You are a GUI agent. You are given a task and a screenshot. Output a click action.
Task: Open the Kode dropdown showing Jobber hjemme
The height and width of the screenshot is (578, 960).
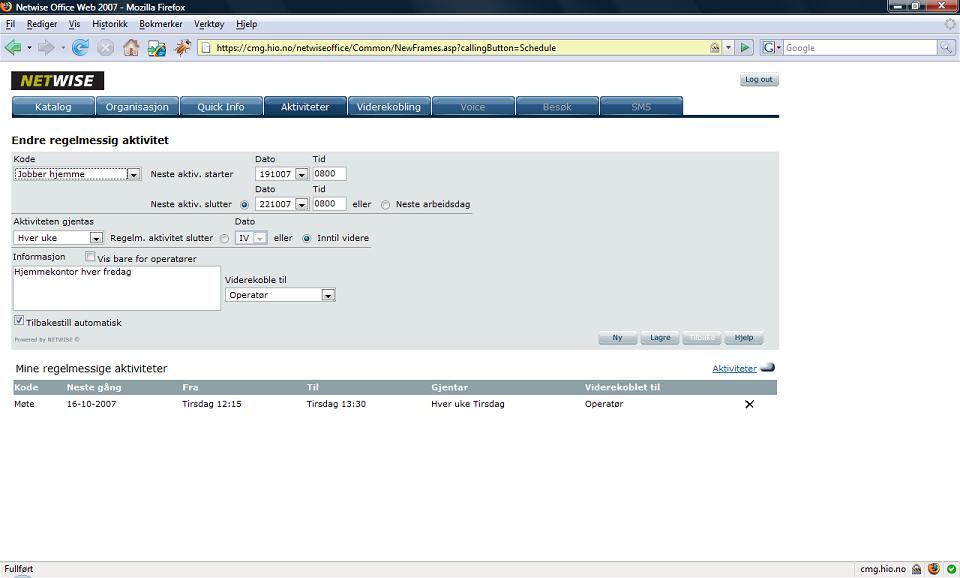point(77,174)
